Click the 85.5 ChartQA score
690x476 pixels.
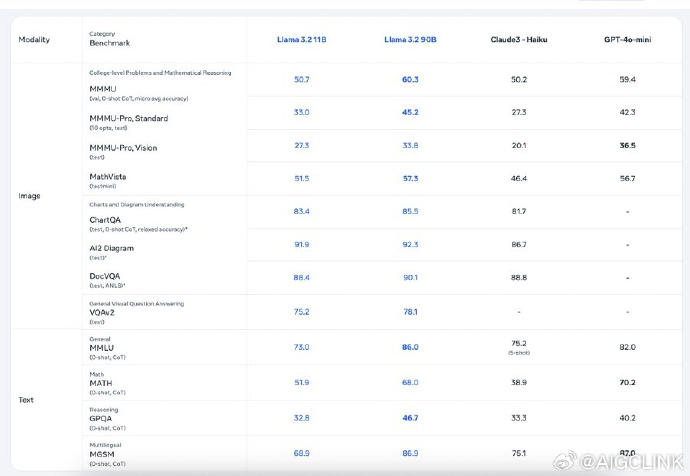click(x=410, y=211)
